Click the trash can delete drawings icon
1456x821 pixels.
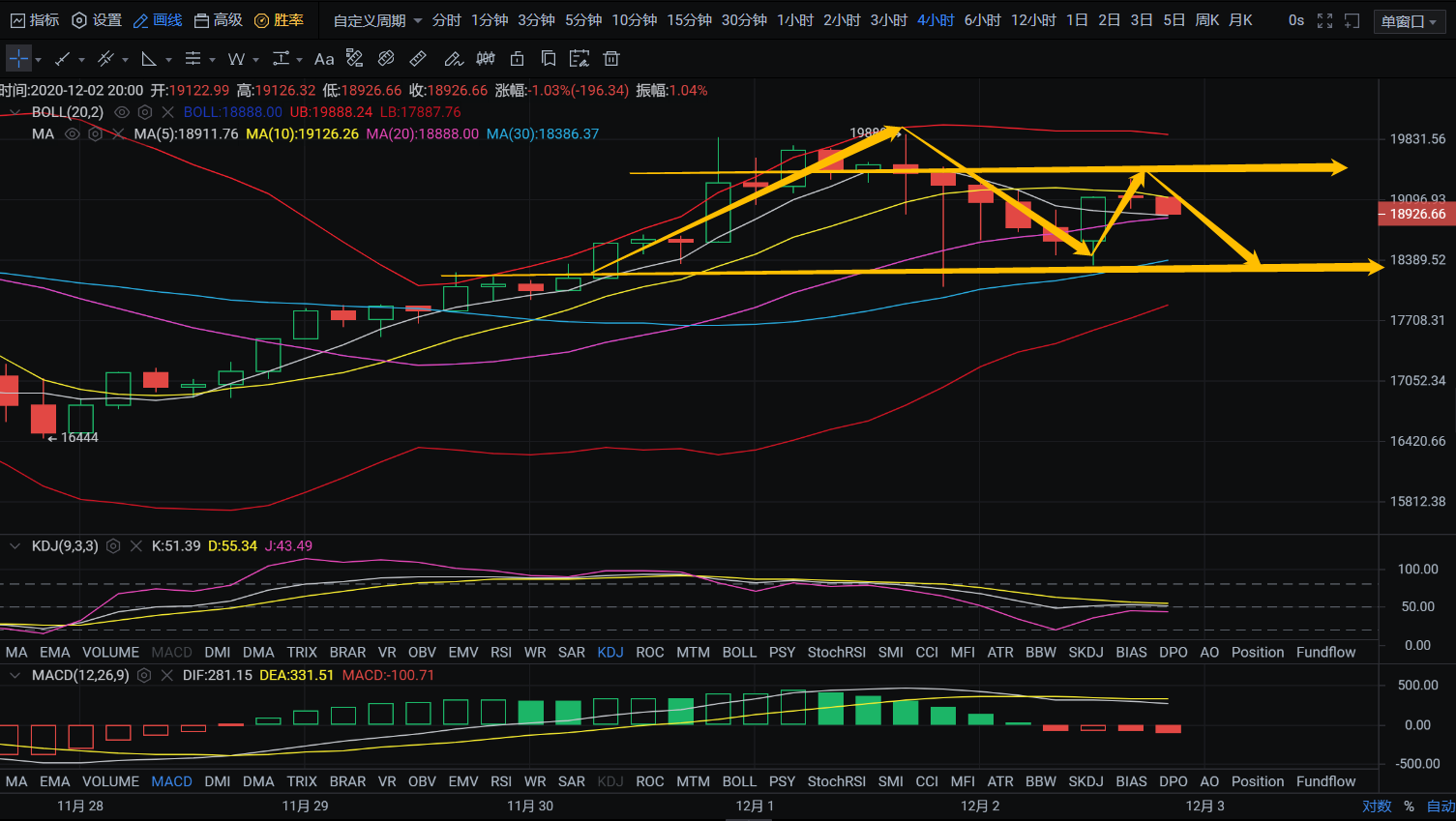[611, 59]
